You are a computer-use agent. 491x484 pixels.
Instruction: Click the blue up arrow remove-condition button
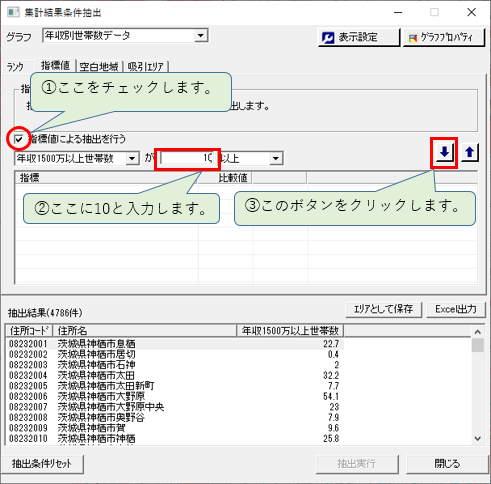pyautogui.click(x=470, y=153)
